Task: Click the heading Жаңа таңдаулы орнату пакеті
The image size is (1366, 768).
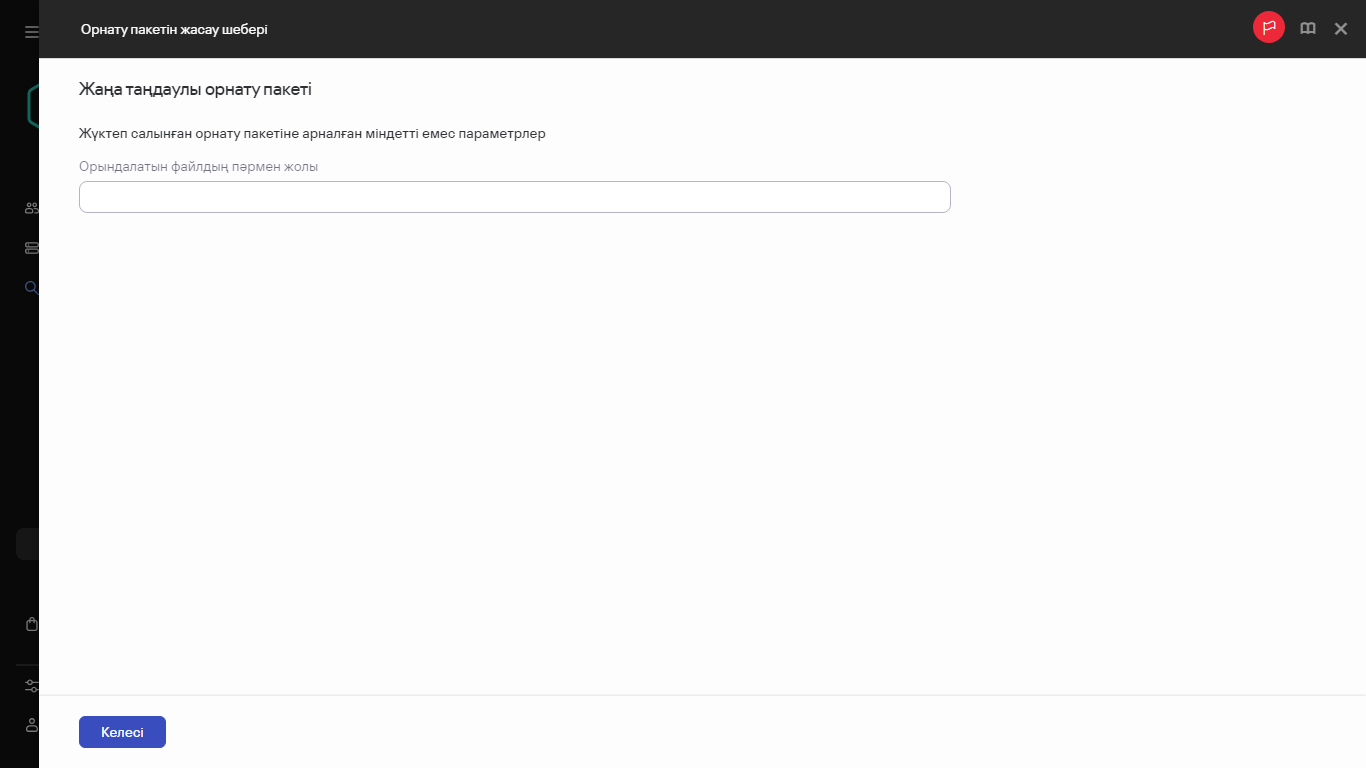Action: point(195,89)
